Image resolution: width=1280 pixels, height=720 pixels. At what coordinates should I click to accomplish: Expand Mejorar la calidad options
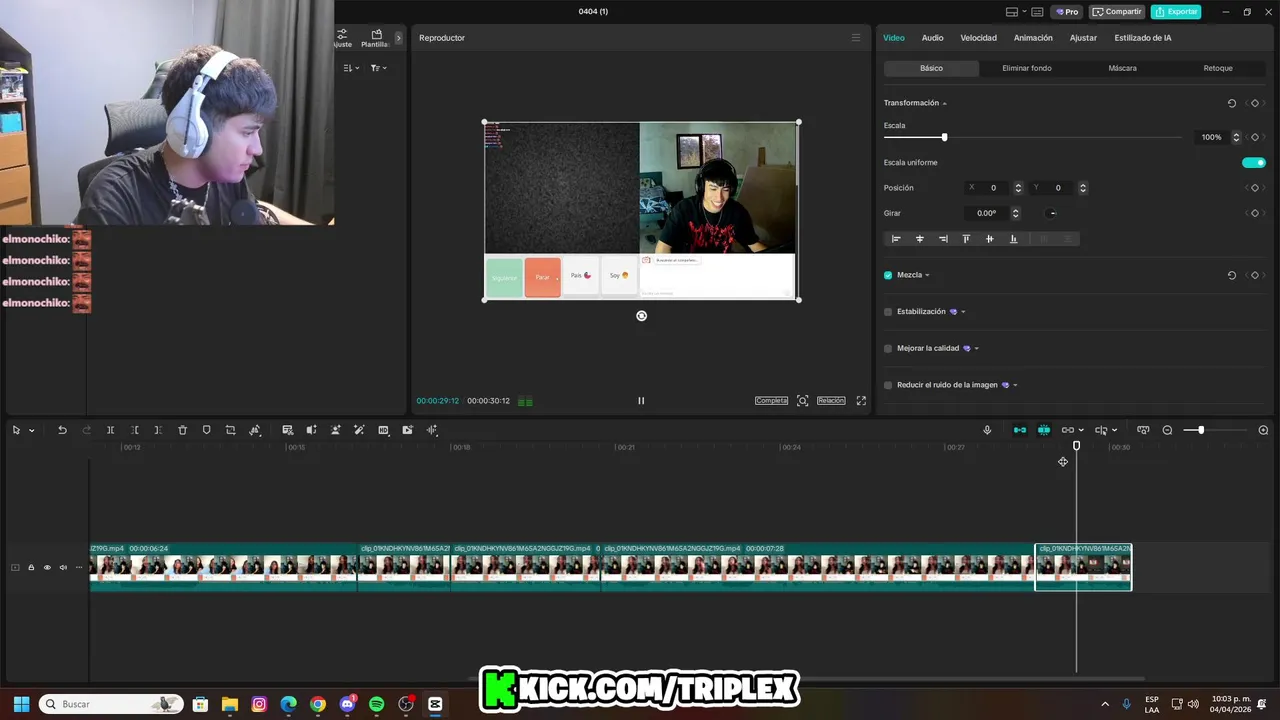[x=976, y=349]
